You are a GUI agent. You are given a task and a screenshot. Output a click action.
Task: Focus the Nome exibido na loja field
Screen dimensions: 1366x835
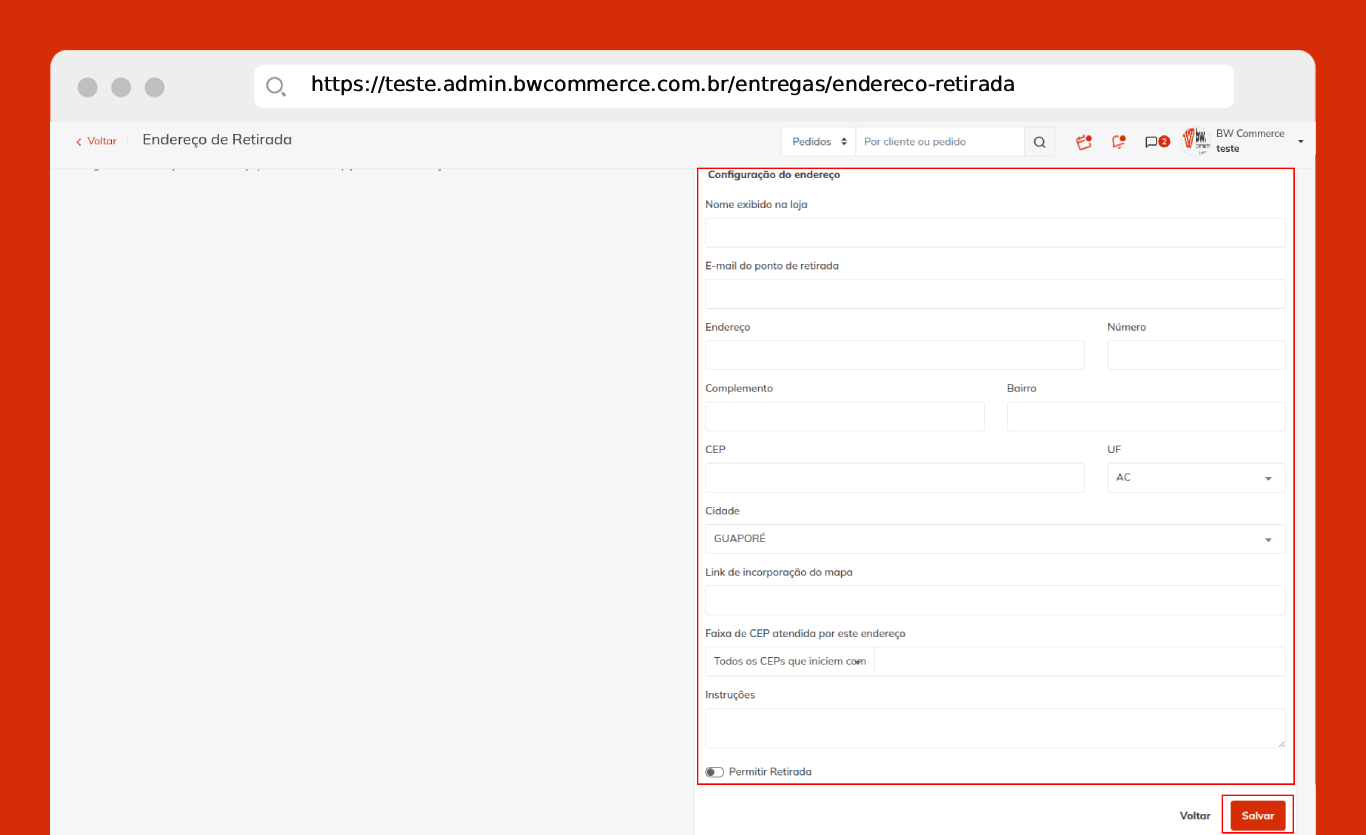(994, 233)
